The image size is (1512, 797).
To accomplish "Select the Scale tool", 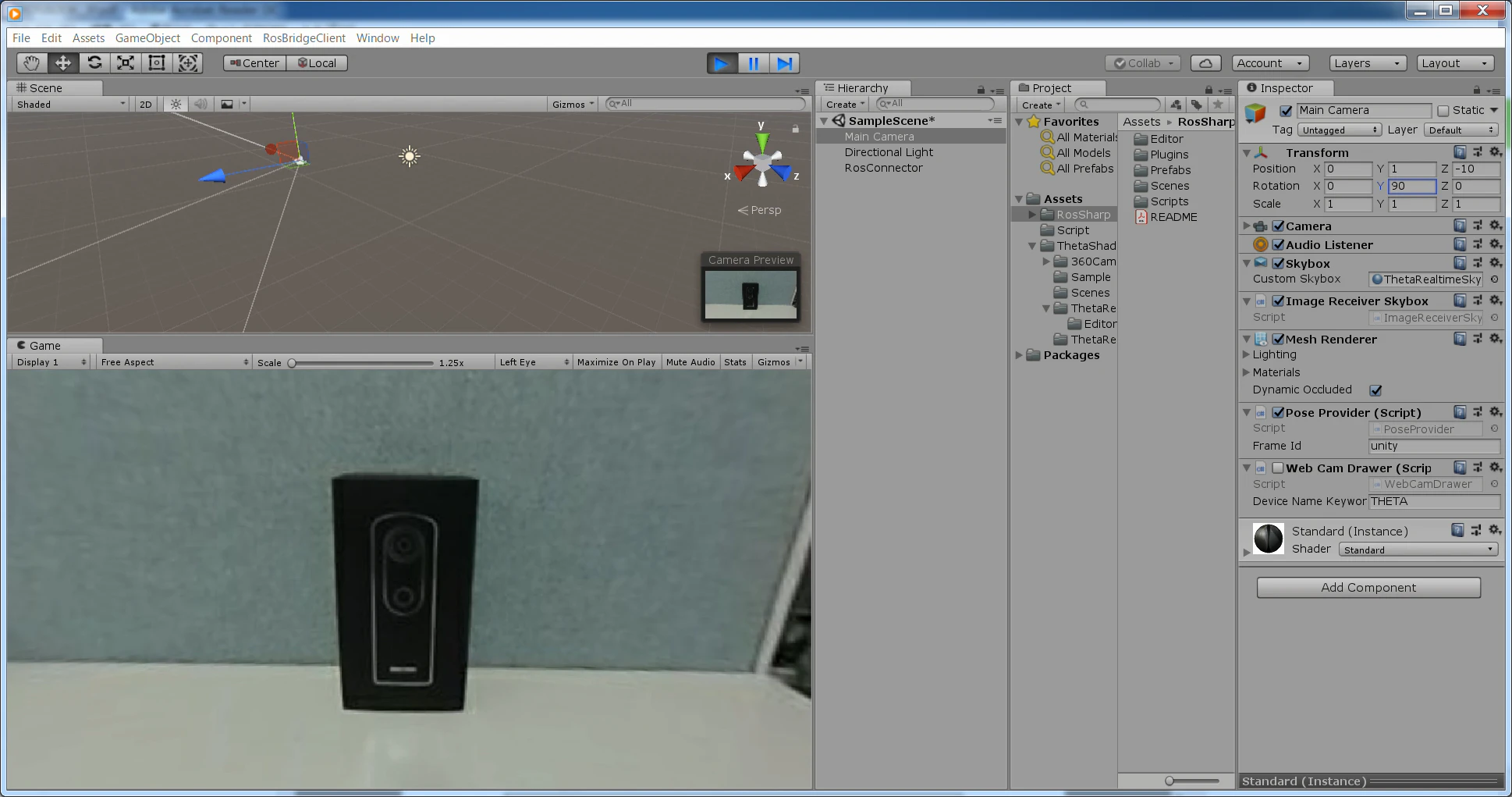I will point(126,63).
